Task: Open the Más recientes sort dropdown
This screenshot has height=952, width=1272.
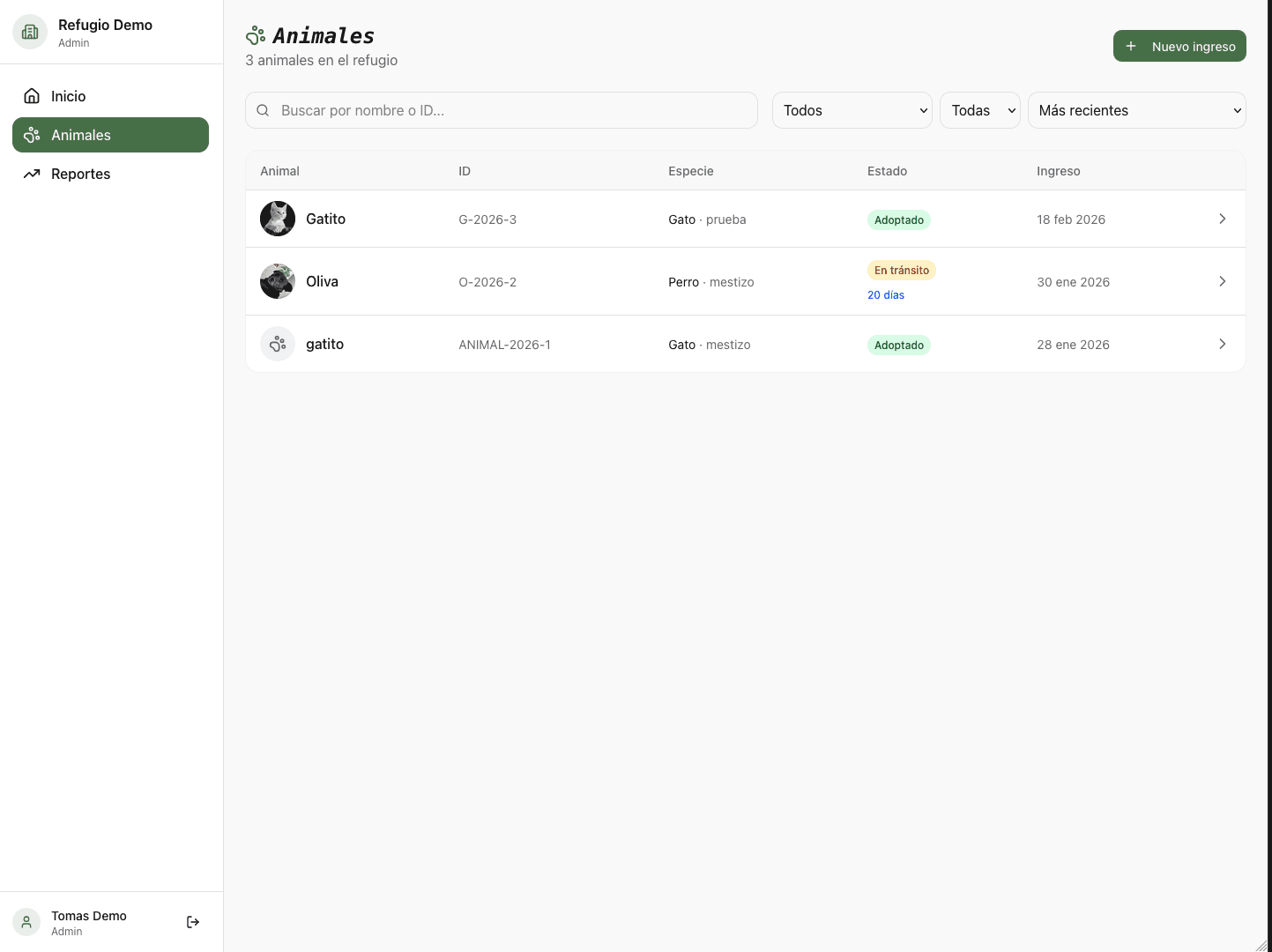Action: pos(1136,110)
